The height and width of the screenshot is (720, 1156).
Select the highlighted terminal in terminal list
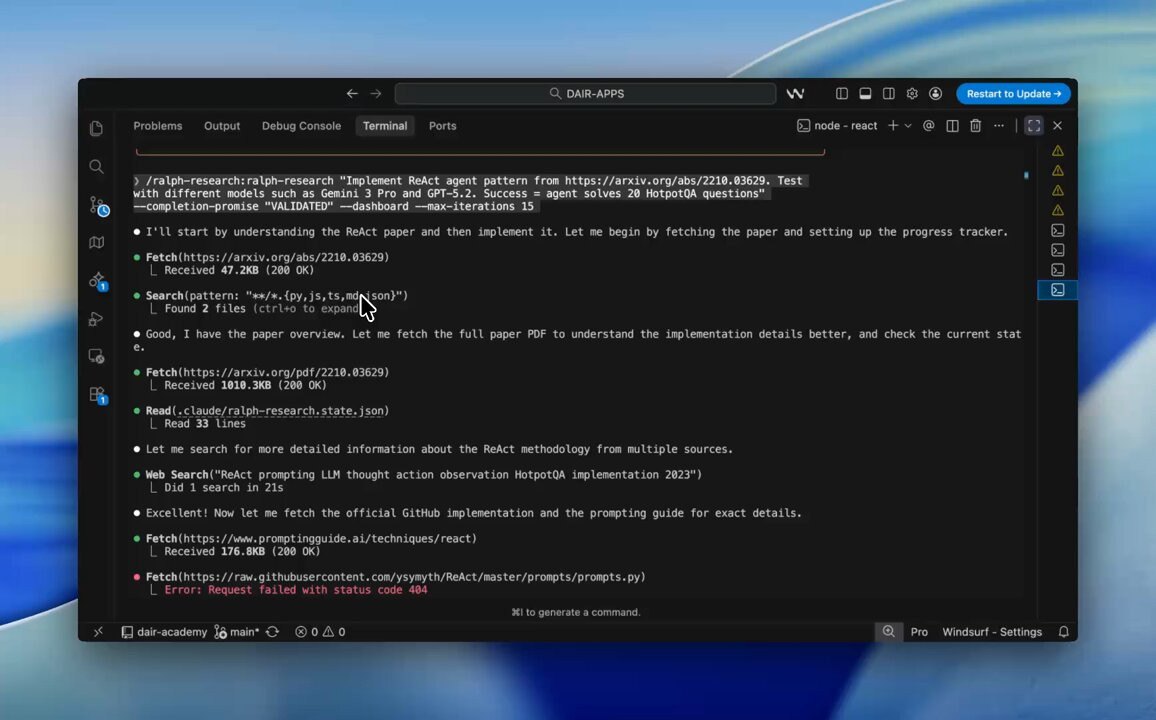1058,290
